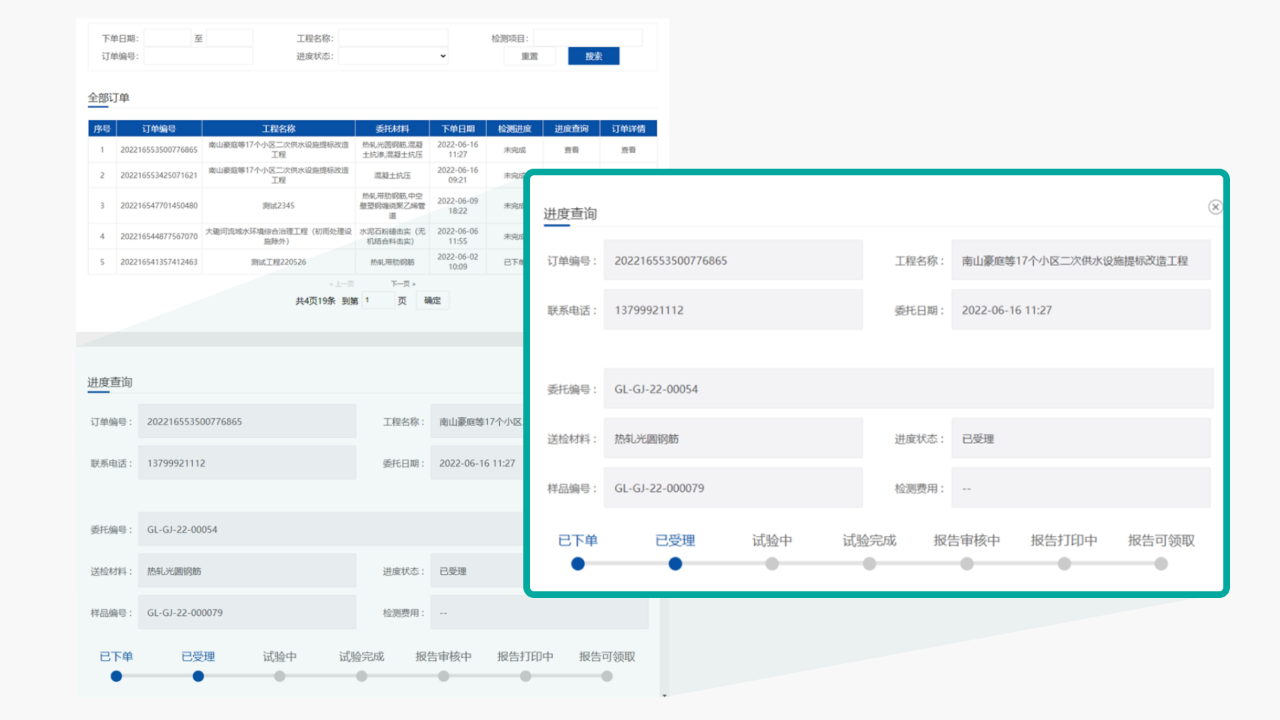
Task: Click the page number input box
Action: coord(378,300)
